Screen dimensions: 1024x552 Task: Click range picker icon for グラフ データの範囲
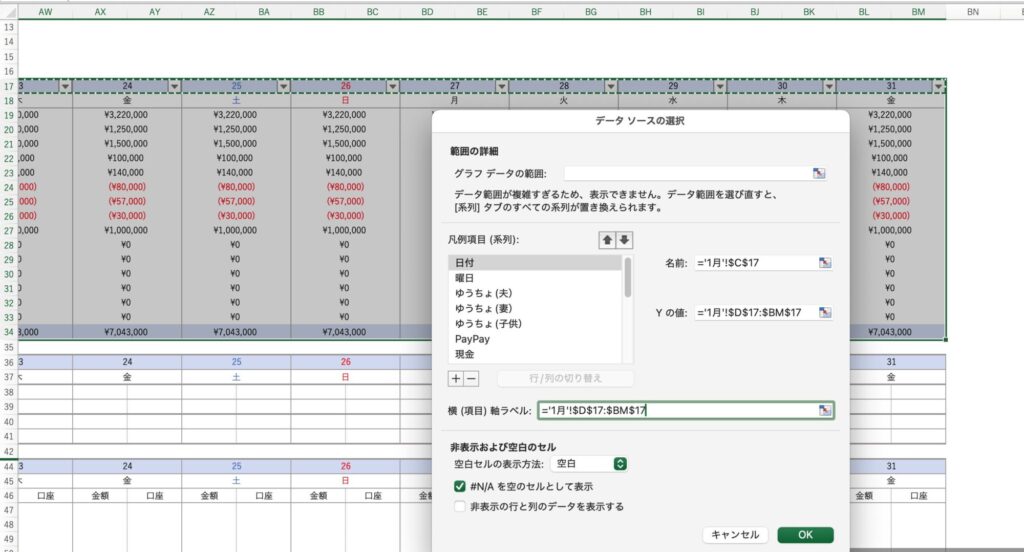[819, 173]
